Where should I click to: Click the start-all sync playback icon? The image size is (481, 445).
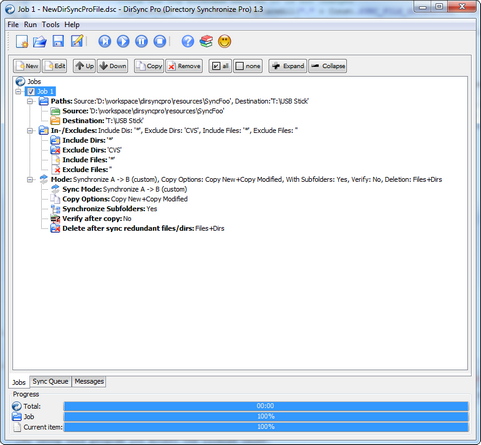click(x=105, y=42)
